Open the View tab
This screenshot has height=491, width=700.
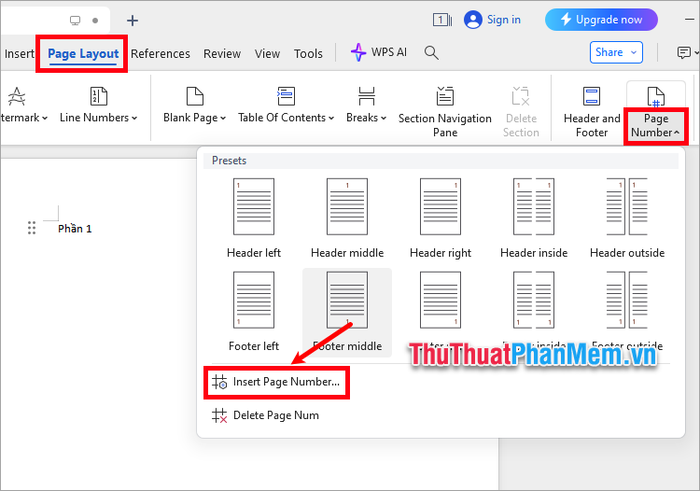point(267,54)
